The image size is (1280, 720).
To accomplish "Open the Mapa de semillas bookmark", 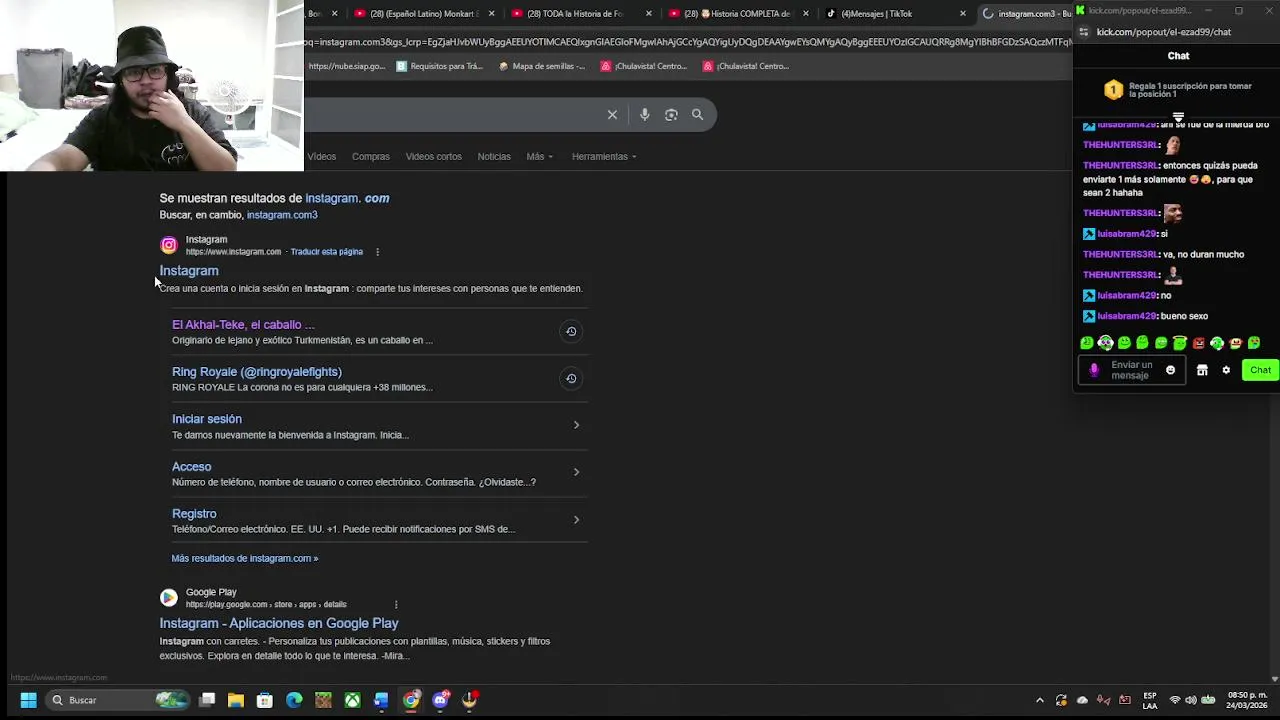I will [542, 66].
